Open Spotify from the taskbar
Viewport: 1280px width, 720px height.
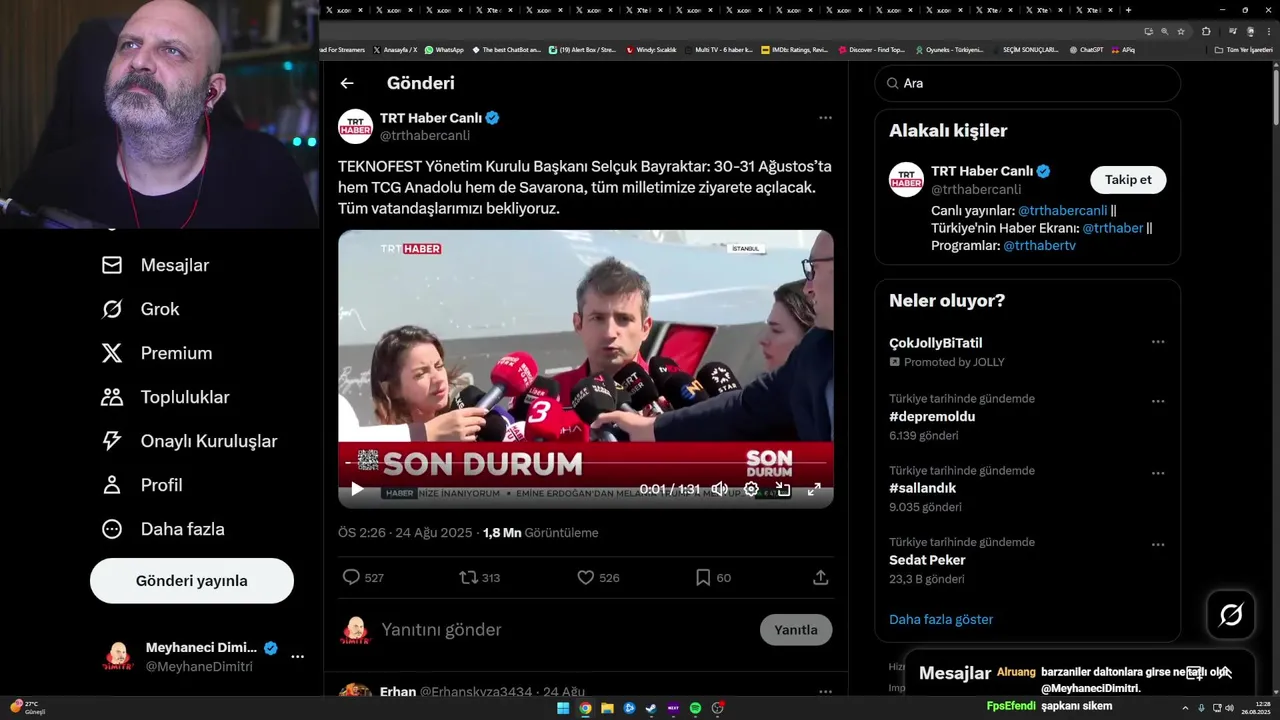coord(695,708)
